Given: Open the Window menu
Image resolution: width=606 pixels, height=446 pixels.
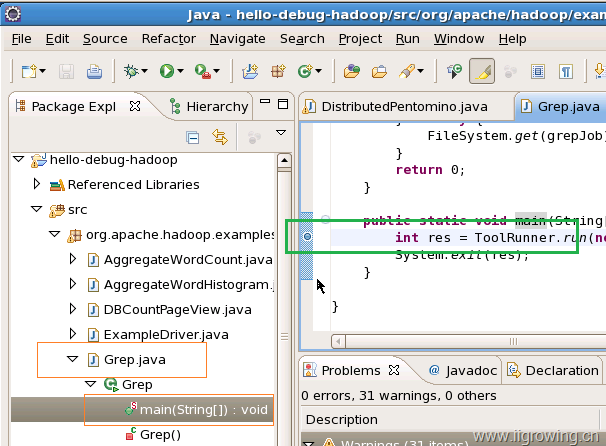Looking at the screenshot, I should coord(459,39).
